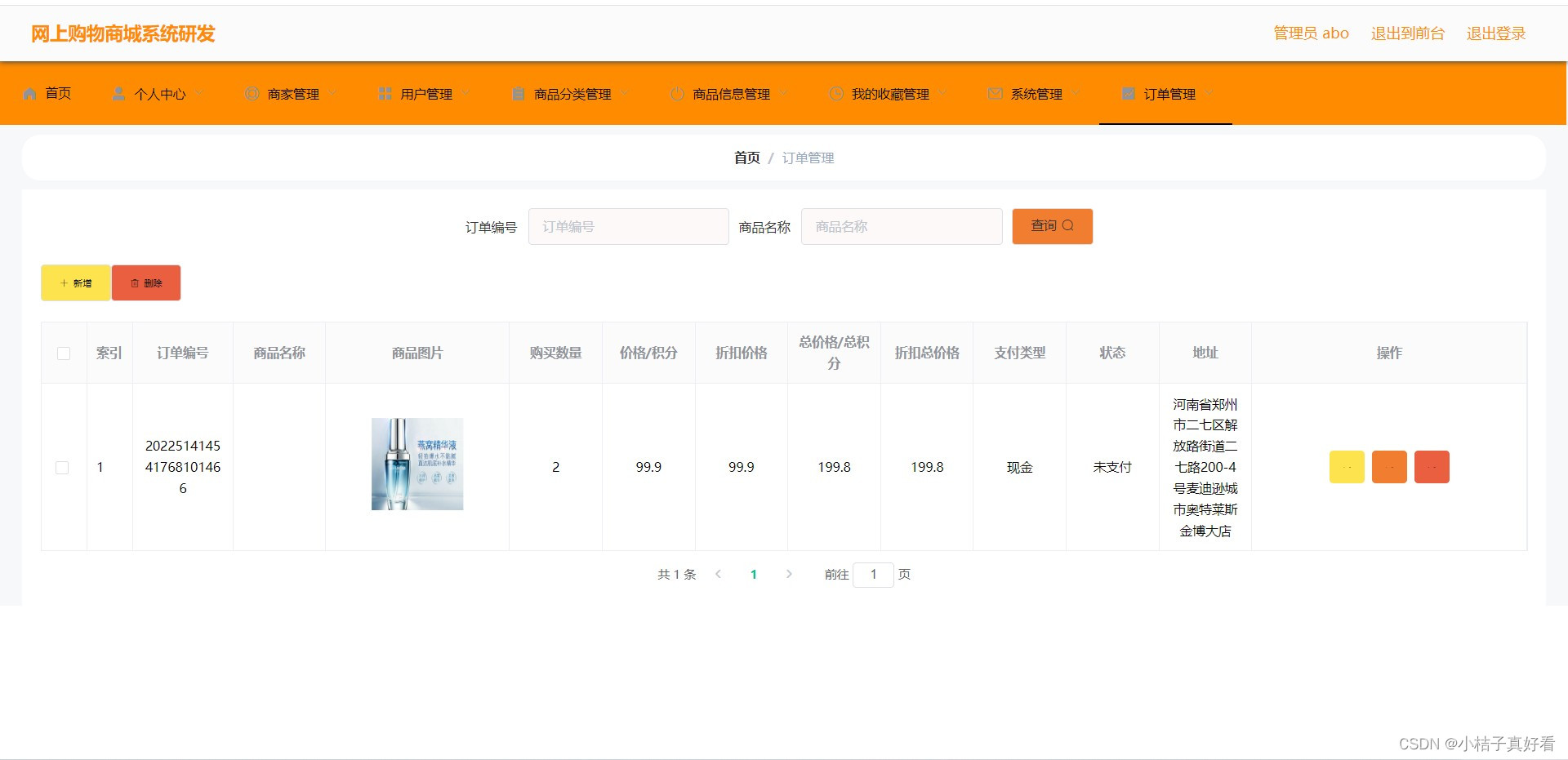1568x760 pixels.
Task: Click the 操作 column header
Action: pos(1389,353)
